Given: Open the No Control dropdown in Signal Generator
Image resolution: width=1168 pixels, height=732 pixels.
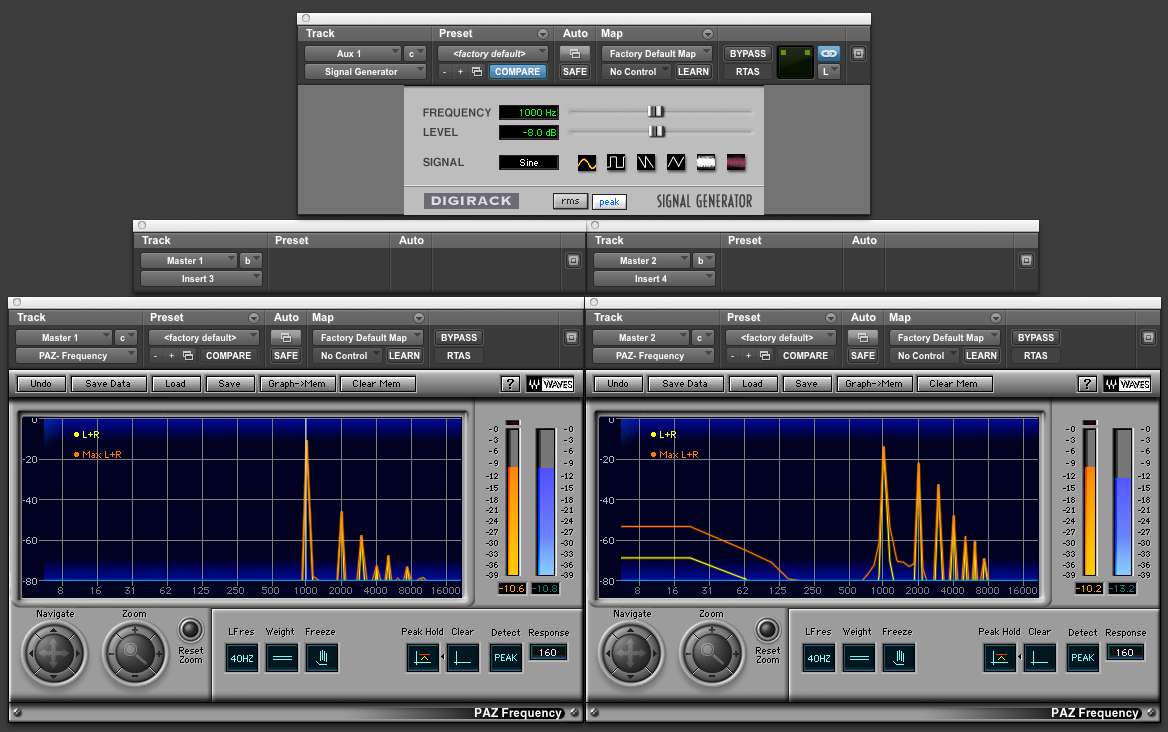Looking at the screenshot, I should tap(635, 71).
